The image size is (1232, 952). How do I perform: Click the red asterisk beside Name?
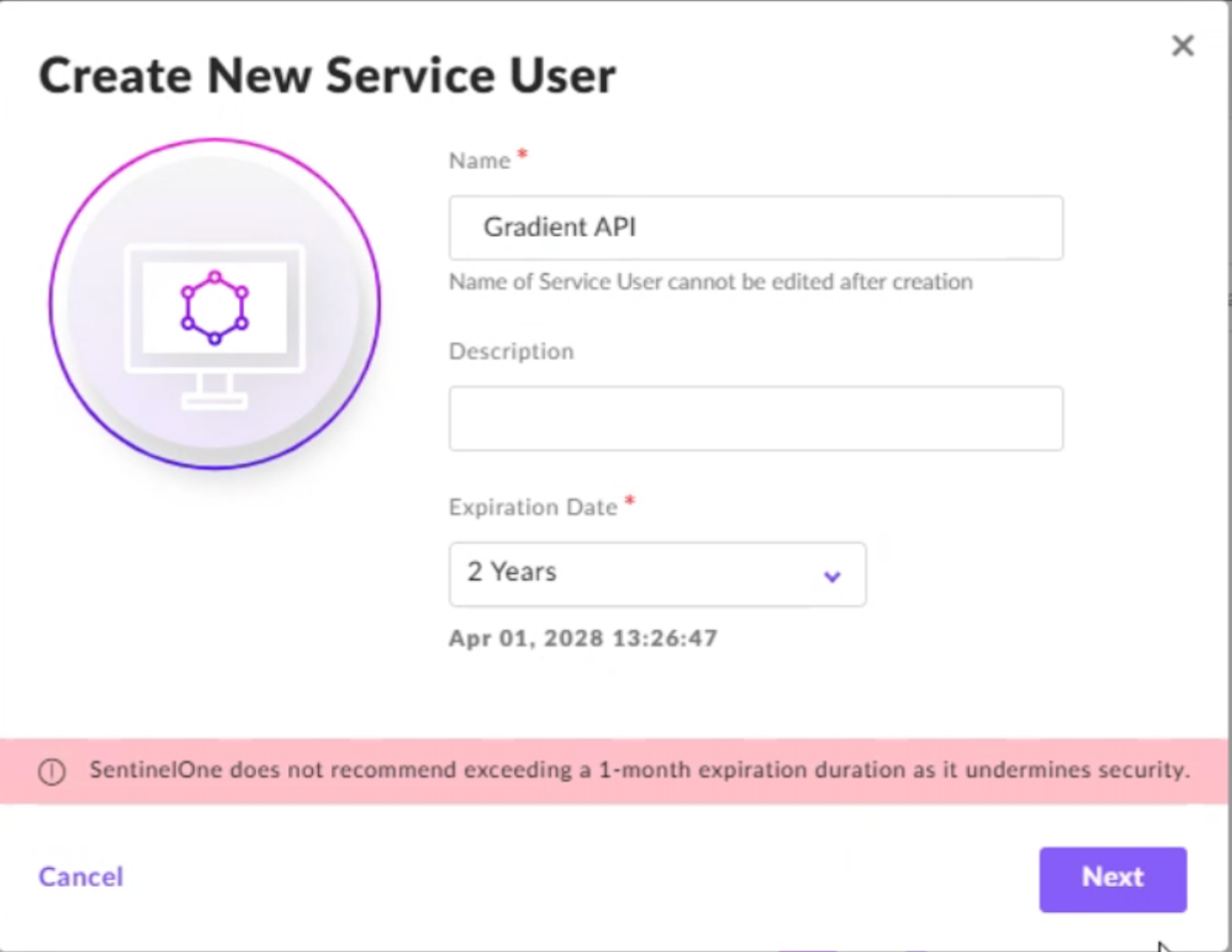pyautogui.click(x=522, y=154)
